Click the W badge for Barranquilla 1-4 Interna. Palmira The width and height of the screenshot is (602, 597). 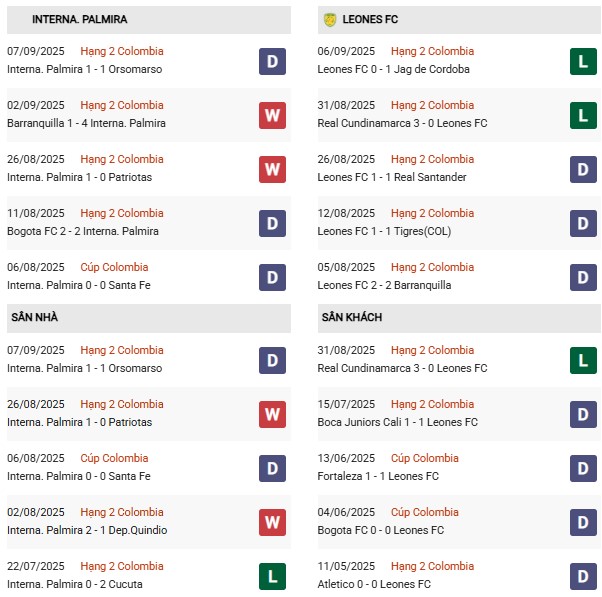272,116
